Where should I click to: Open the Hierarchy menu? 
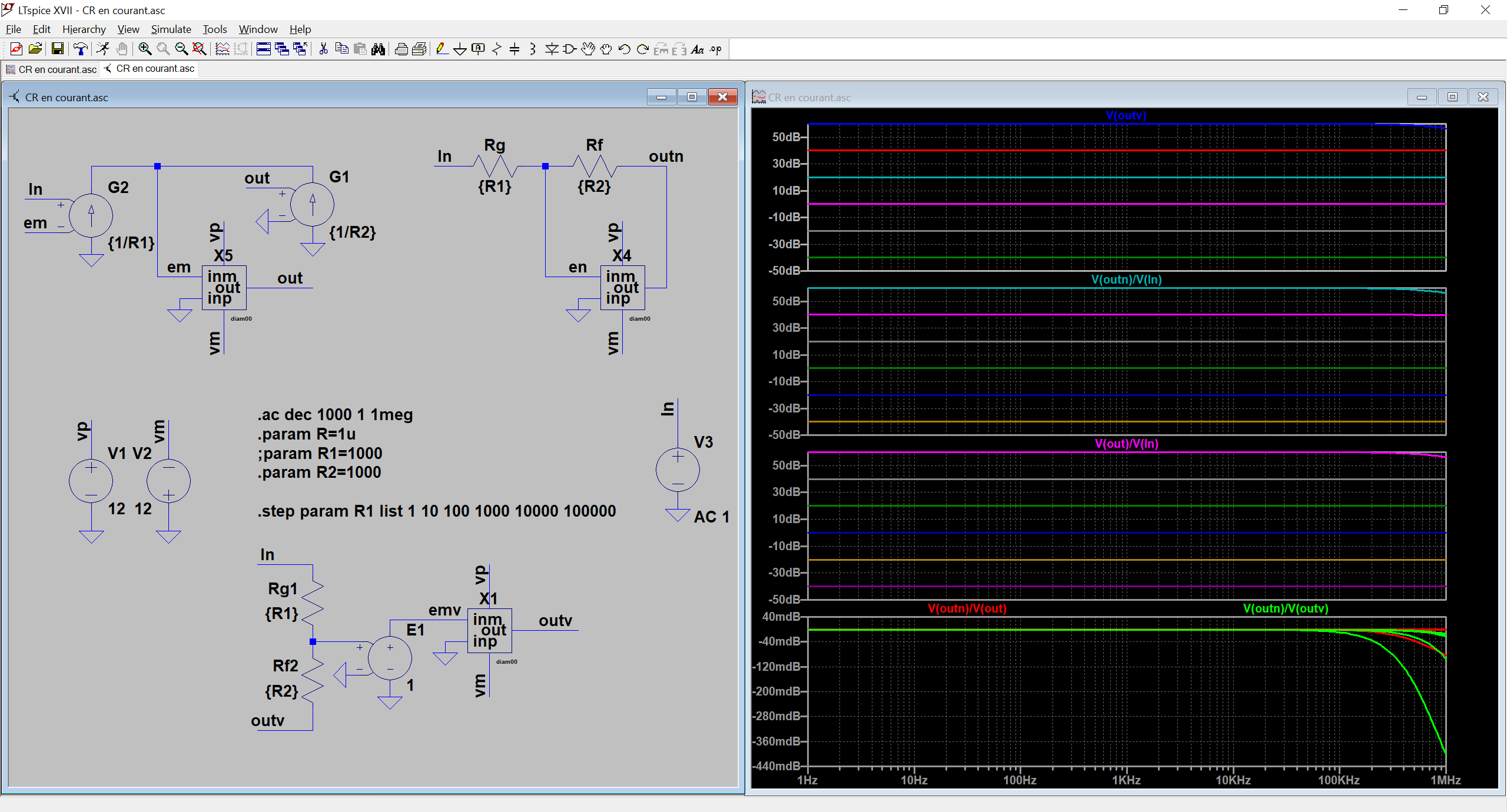84,29
